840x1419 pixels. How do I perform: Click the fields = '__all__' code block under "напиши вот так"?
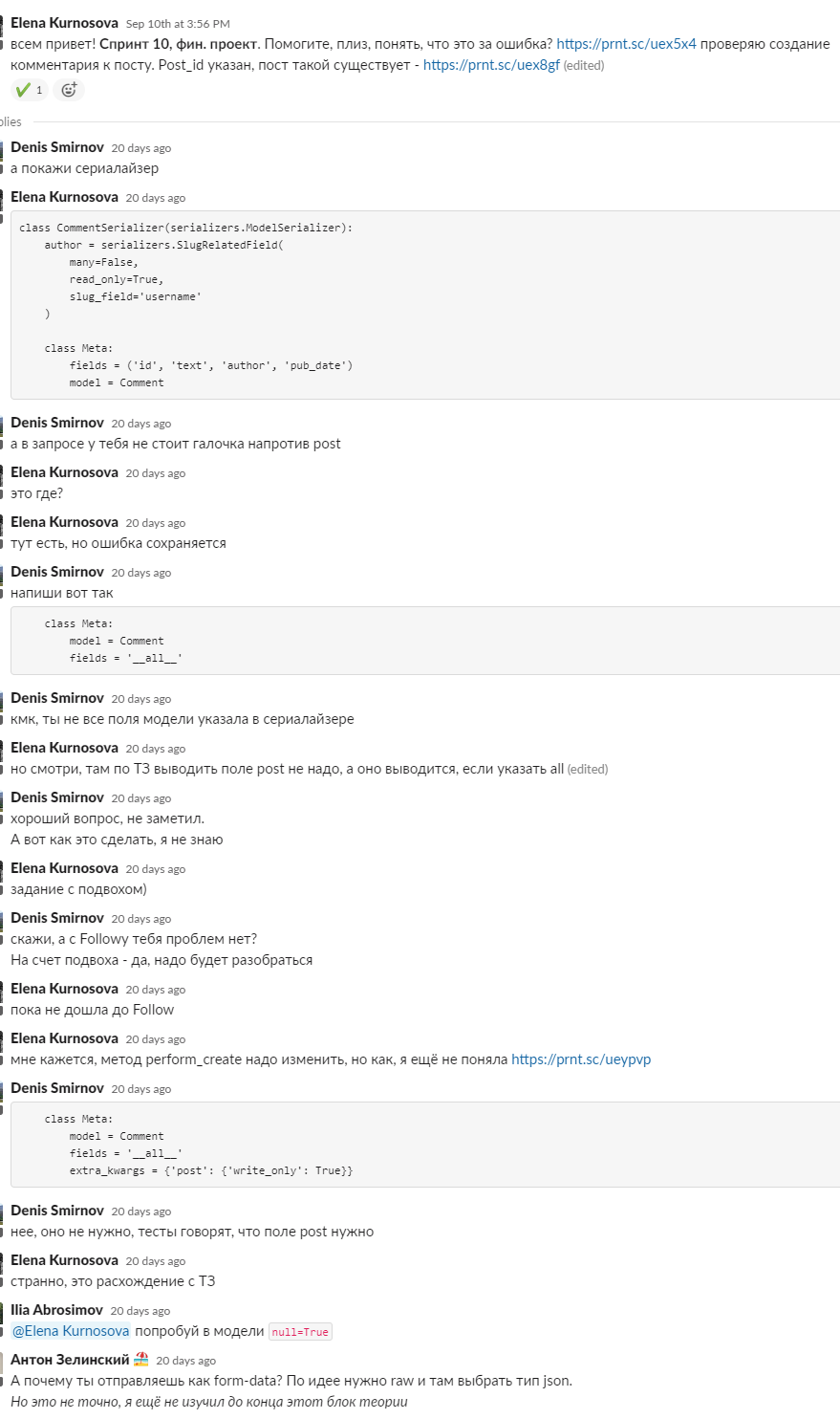(x=425, y=641)
